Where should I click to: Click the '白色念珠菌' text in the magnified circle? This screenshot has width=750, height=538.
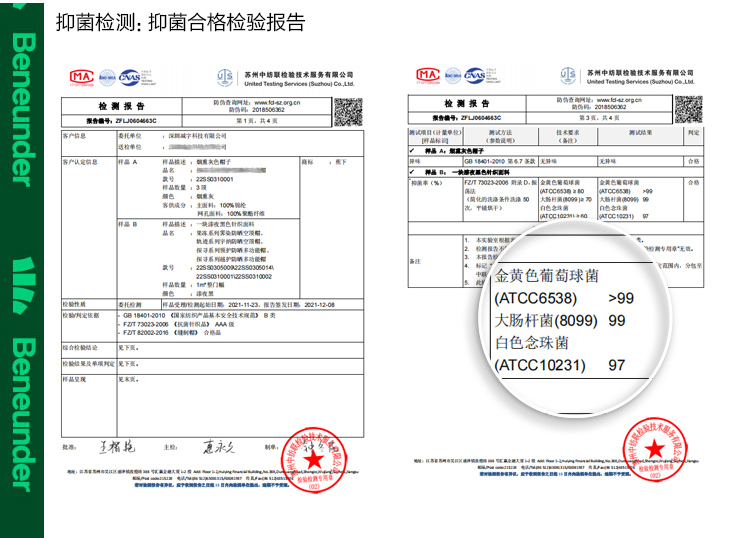pos(532,343)
